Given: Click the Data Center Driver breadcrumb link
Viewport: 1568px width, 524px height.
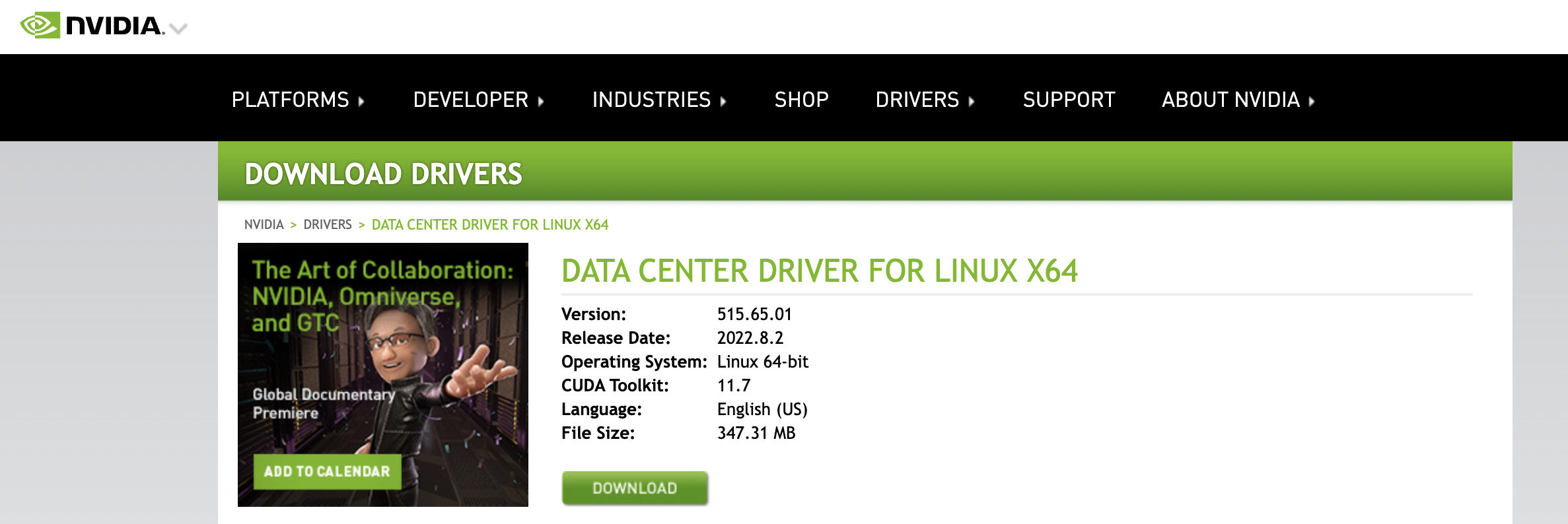Looking at the screenshot, I should point(489,224).
